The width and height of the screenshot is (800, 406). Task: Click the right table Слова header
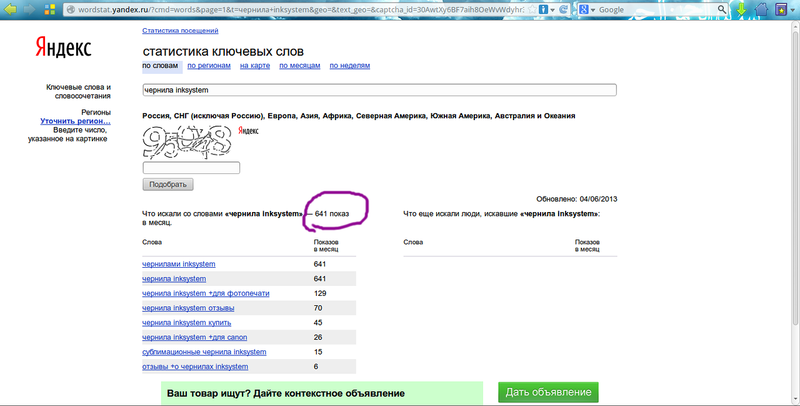click(413, 242)
